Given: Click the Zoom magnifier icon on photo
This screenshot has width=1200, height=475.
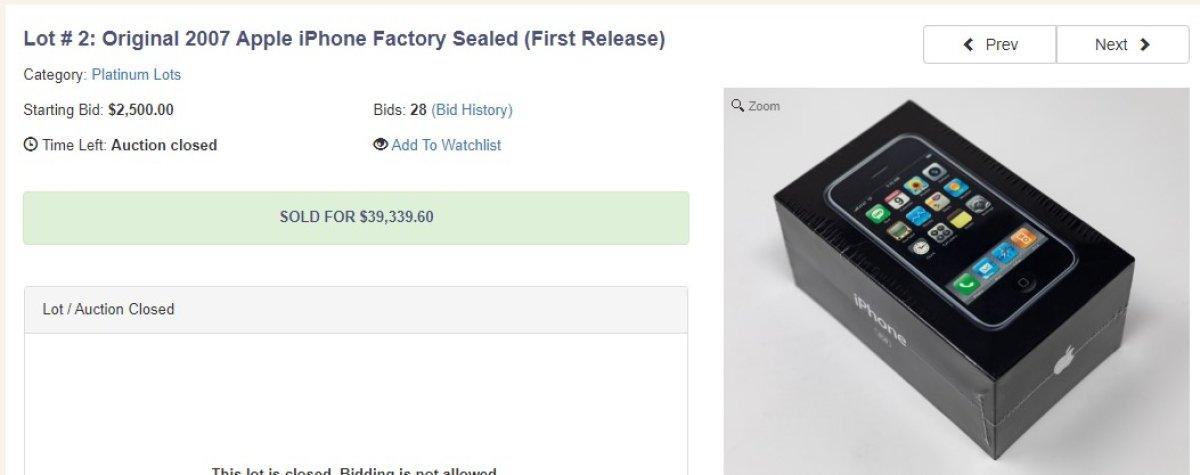Looking at the screenshot, I should coord(738,106).
